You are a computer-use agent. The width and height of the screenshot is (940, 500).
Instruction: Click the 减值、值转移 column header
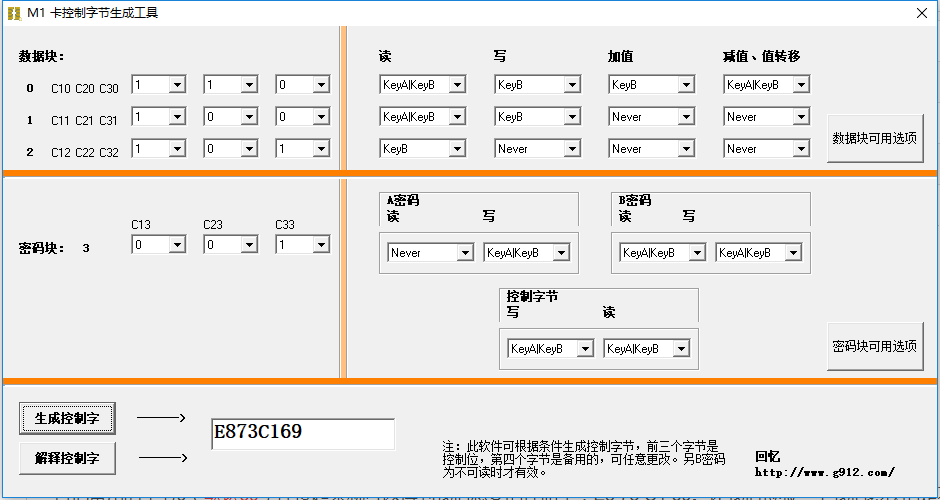761,56
